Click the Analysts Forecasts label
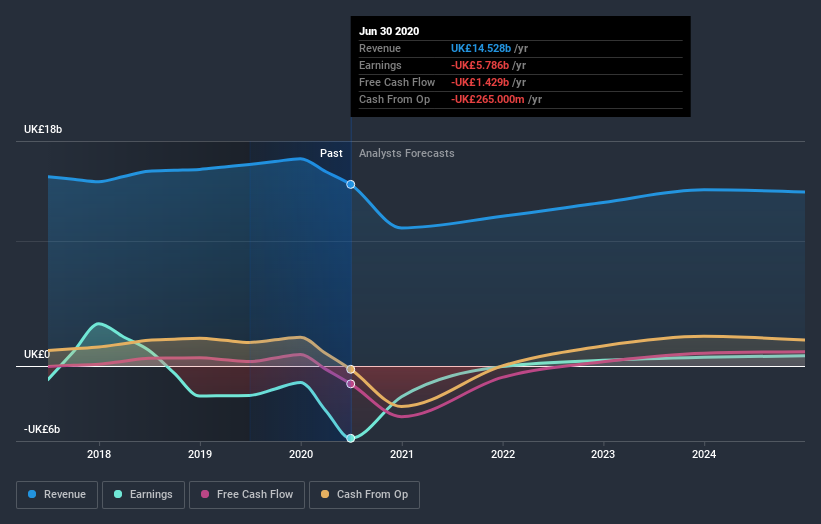Image resolution: width=821 pixels, height=524 pixels. (x=407, y=153)
